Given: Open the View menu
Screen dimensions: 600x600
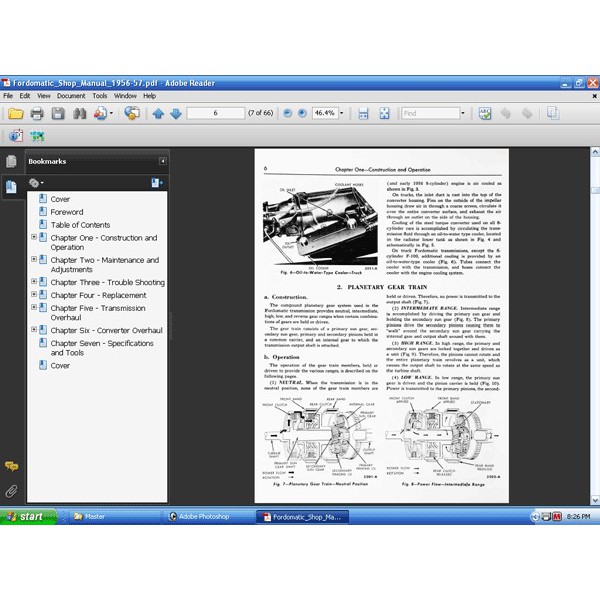Looking at the screenshot, I should [x=44, y=96].
